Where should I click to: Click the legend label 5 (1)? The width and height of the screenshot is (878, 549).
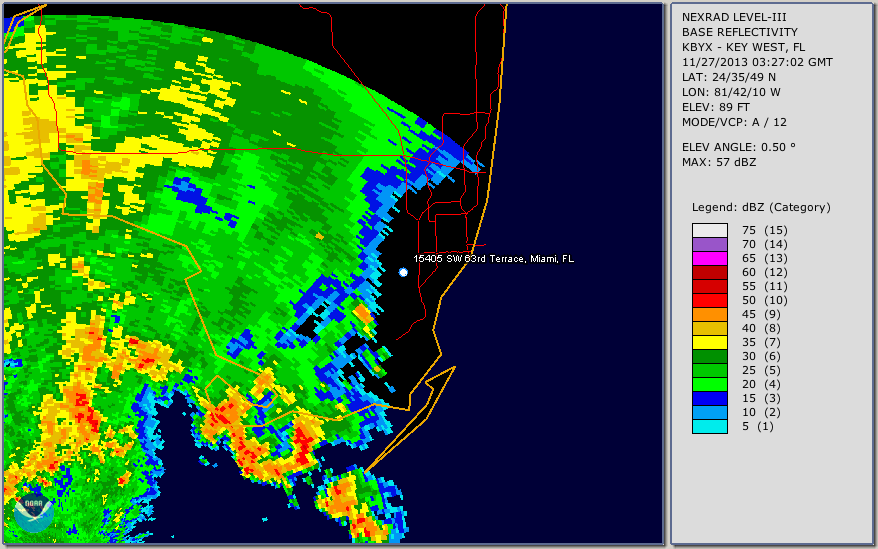[x=758, y=426]
